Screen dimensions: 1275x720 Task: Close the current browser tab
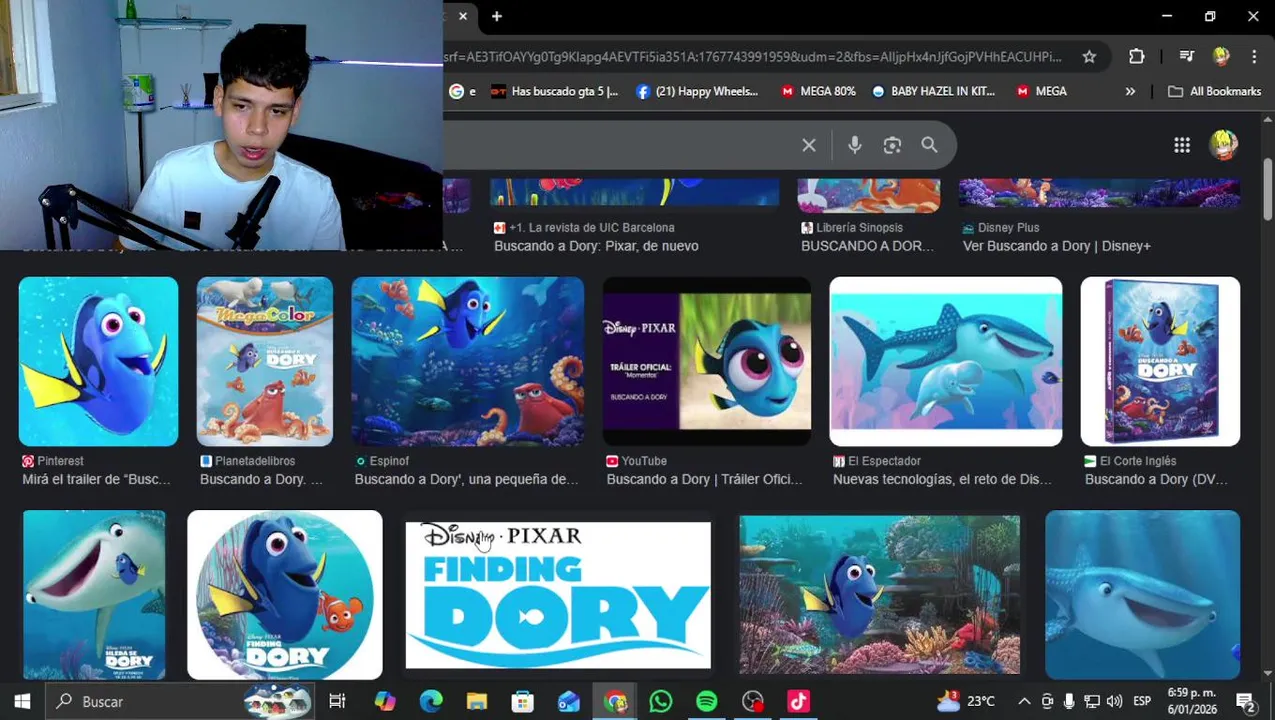(463, 16)
